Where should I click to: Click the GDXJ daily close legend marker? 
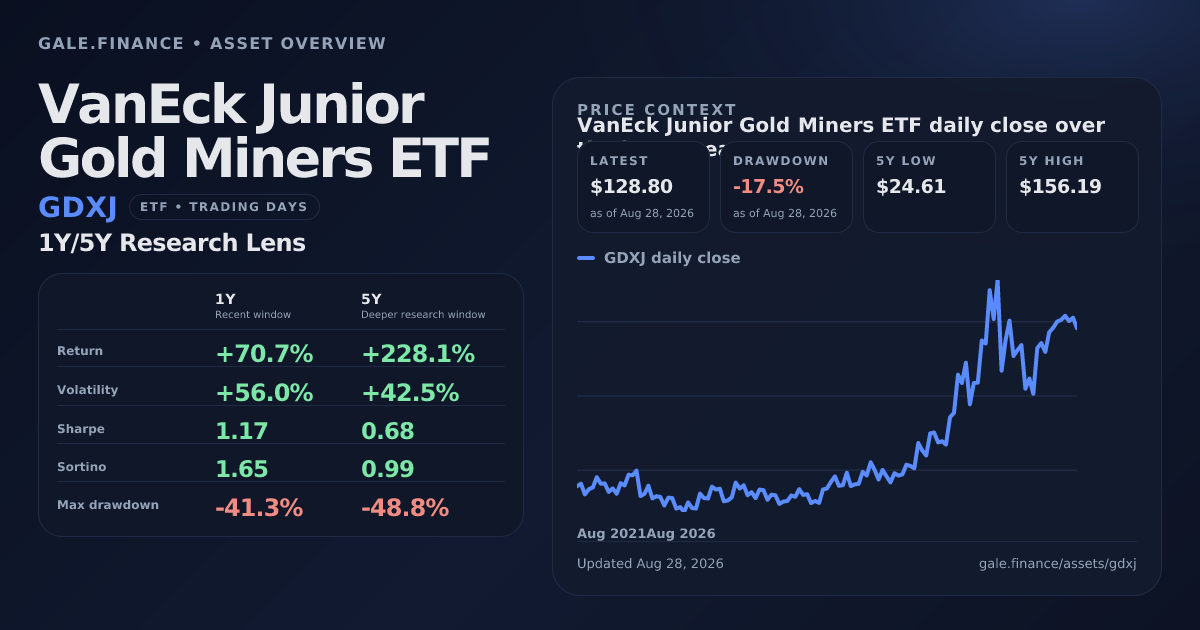click(586, 258)
